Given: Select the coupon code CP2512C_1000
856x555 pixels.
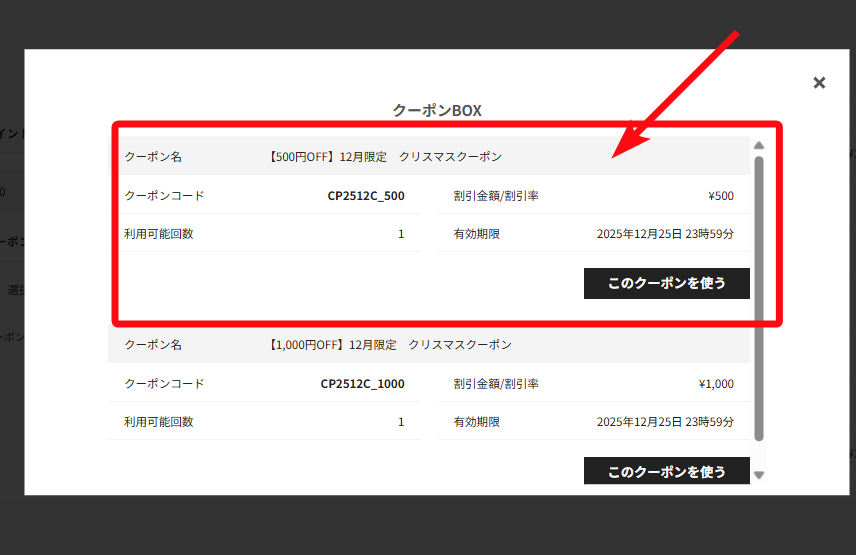Looking at the screenshot, I should (x=362, y=384).
